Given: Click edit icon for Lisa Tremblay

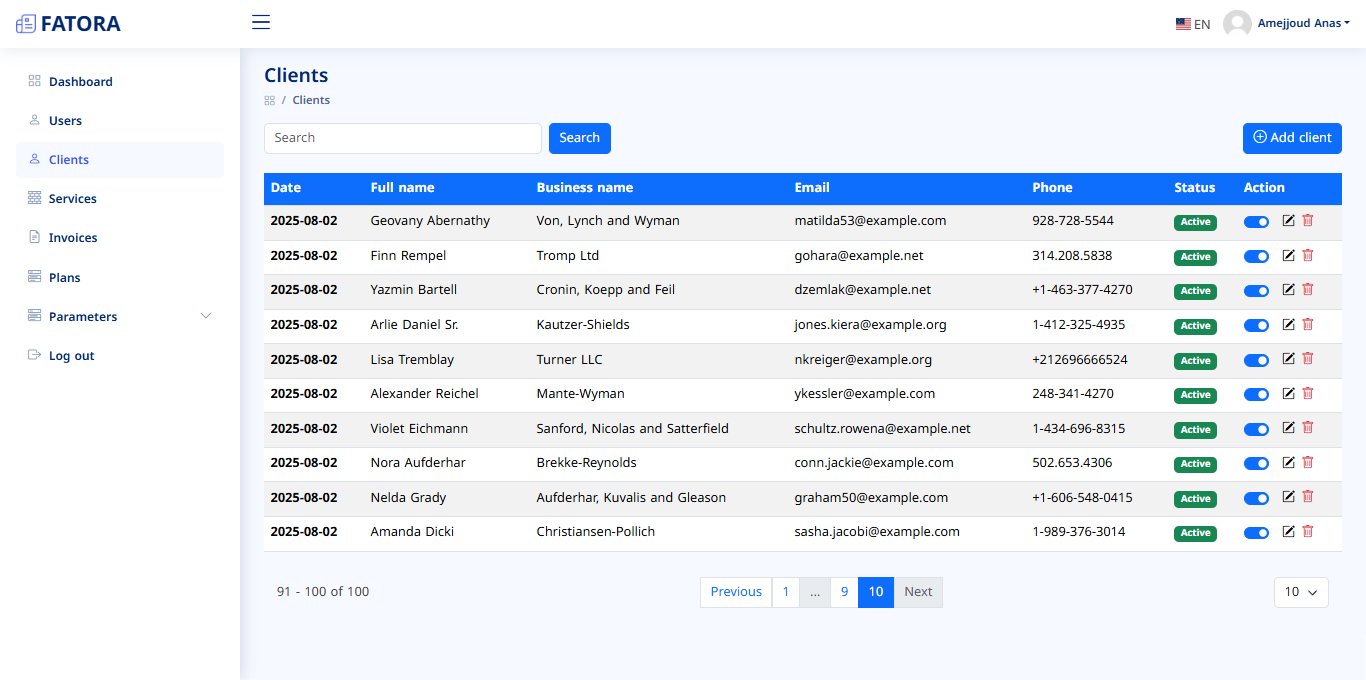Looking at the screenshot, I should pyautogui.click(x=1288, y=359).
